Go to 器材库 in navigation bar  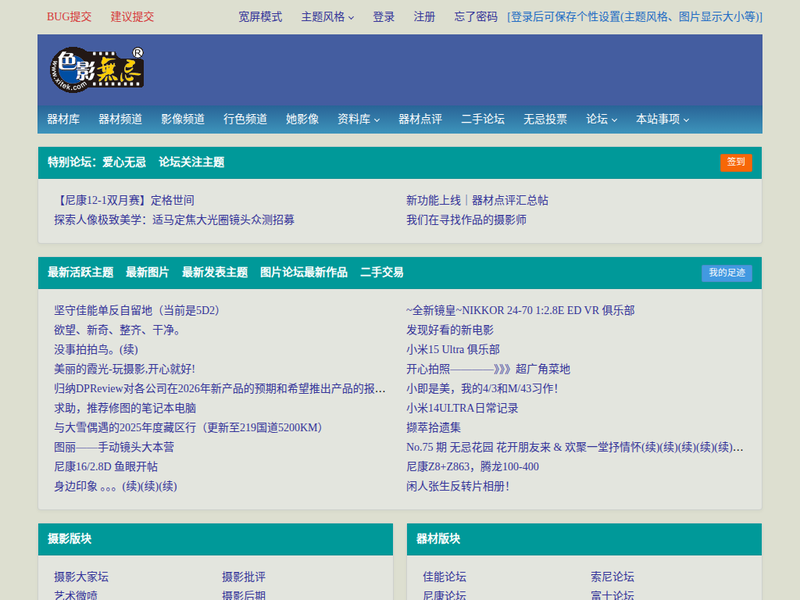[63, 119]
